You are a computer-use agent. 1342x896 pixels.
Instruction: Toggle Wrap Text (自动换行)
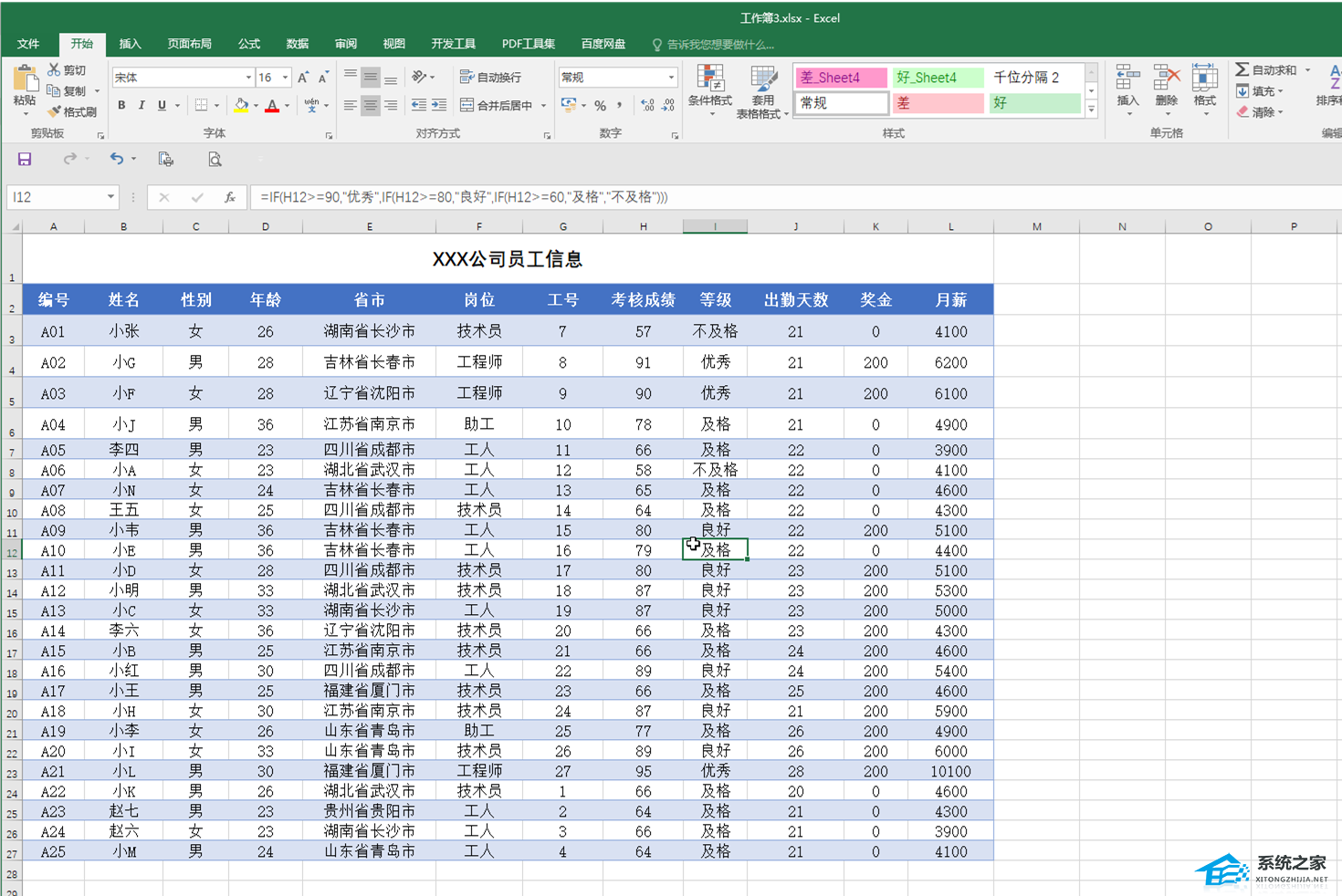(491, 78)
